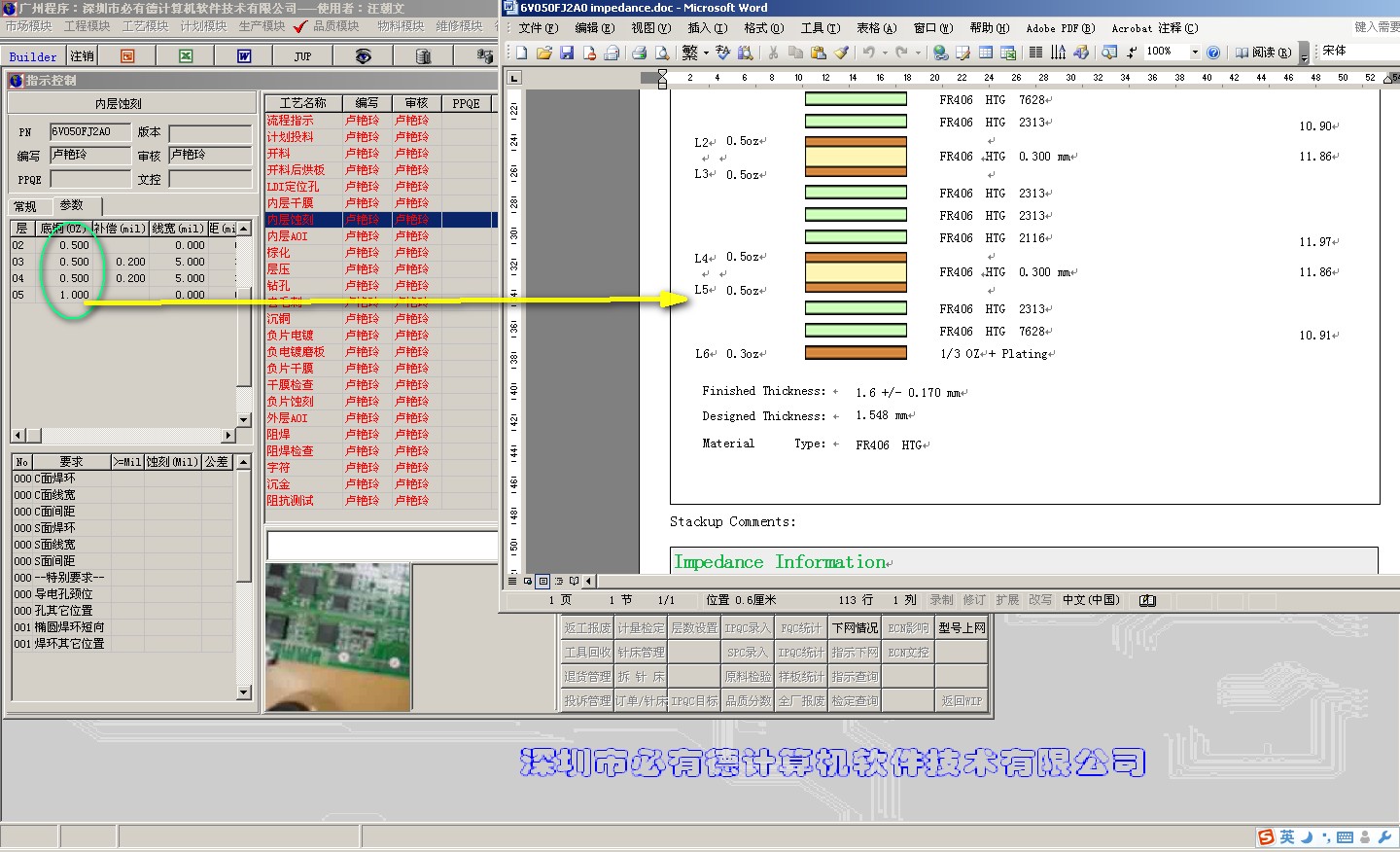Click the 注销 logout button
Screen dimensions: 1400x852
[x=83, y=56]
